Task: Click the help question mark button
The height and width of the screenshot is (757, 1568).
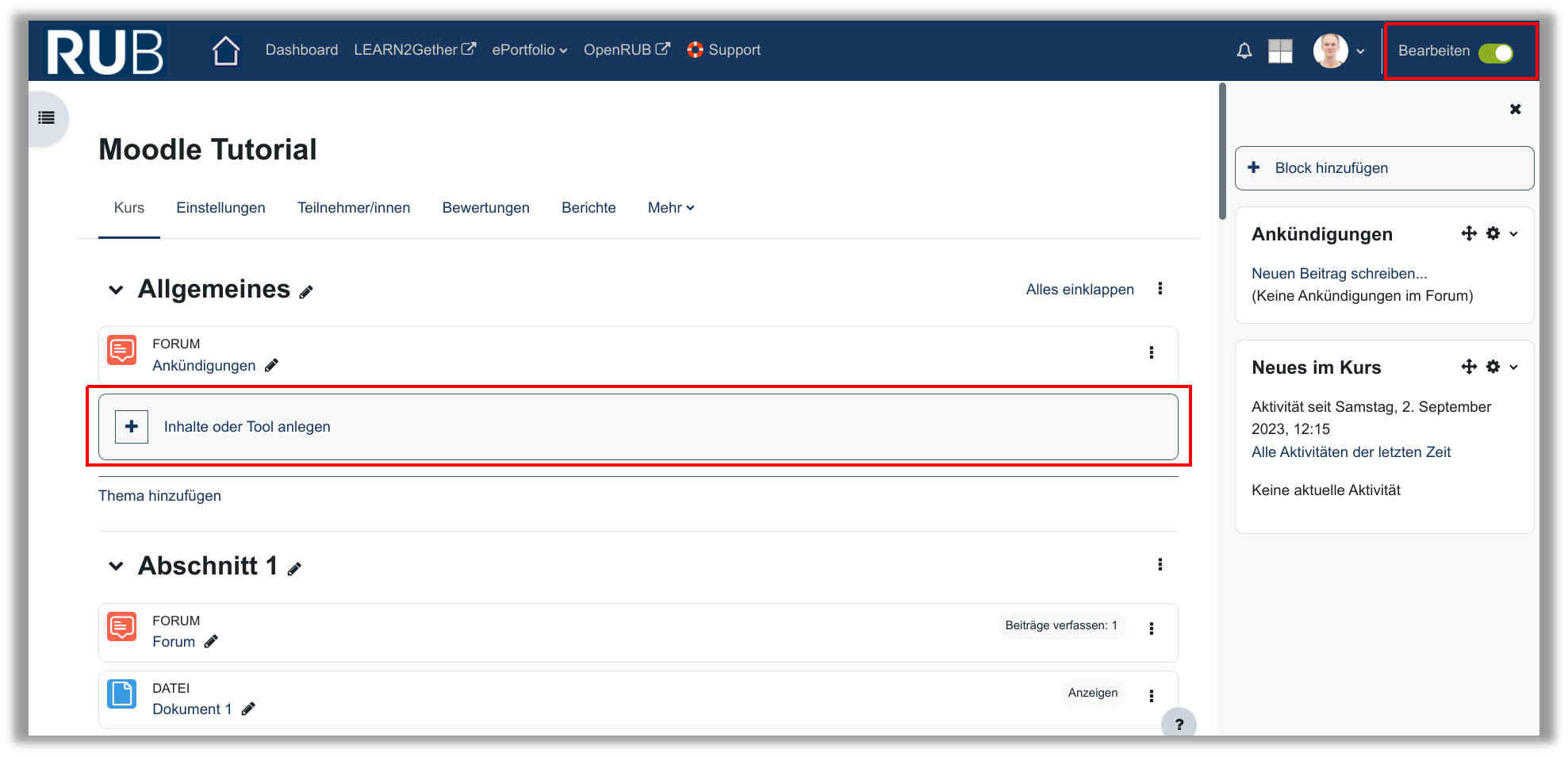Action: [1179, 724]
